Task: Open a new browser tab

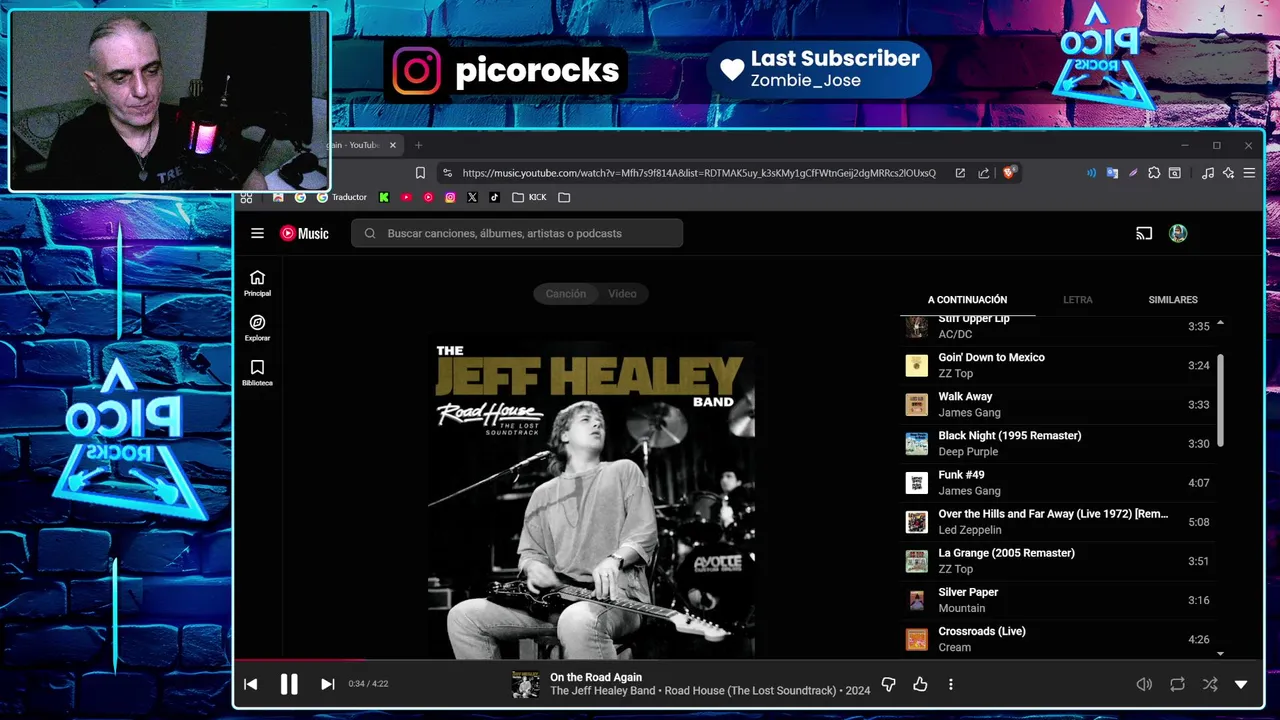Action: [x=418, y=145]
